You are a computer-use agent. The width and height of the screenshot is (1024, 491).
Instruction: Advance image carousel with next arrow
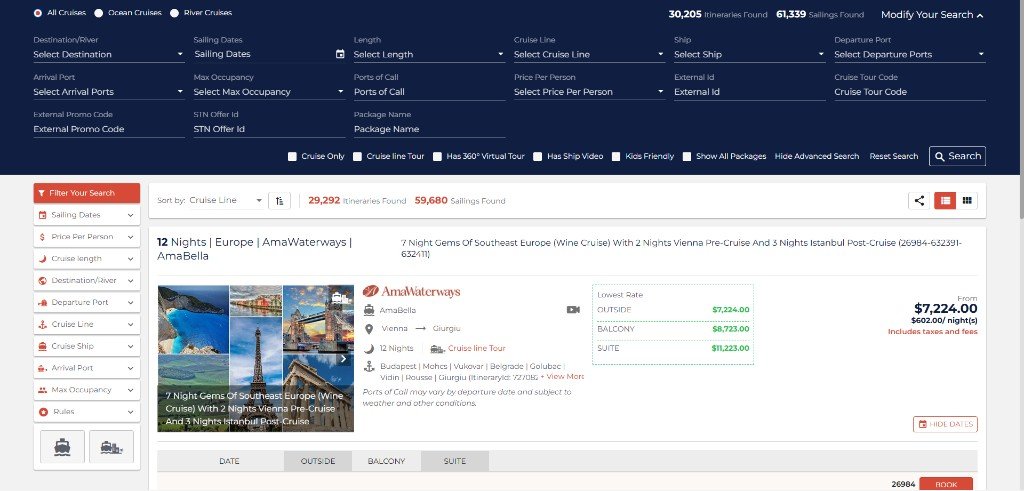[x=344, y=358]
